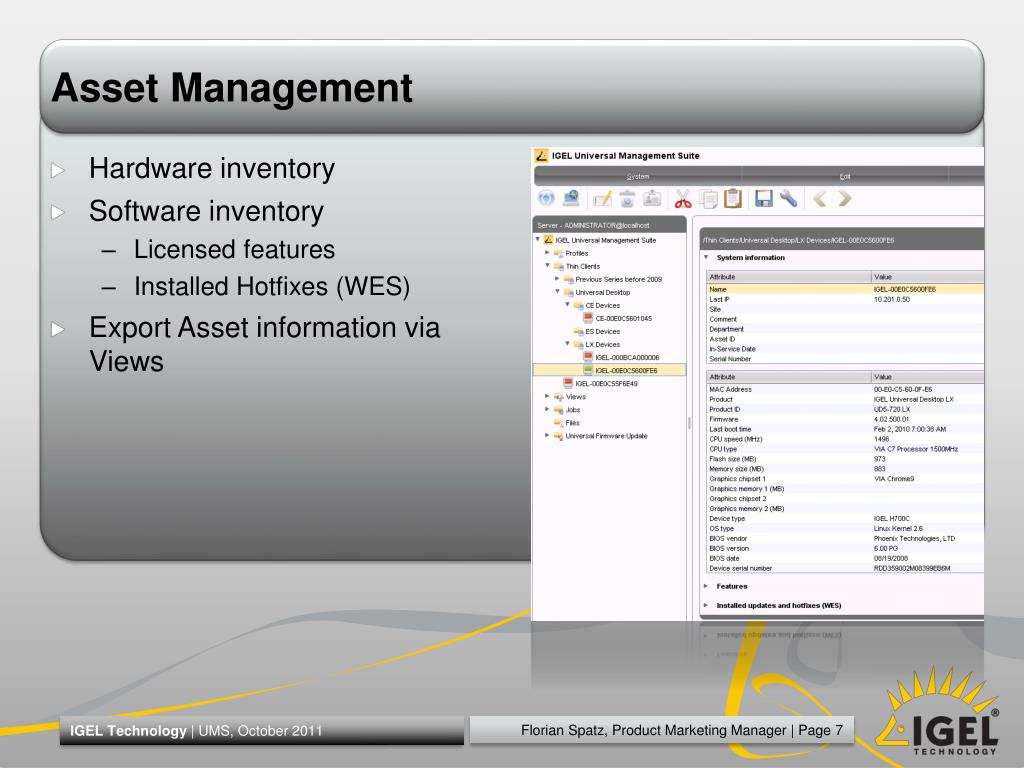Open the Edit menu
The height and width of the screenshot is (768, 1024).
844,176
